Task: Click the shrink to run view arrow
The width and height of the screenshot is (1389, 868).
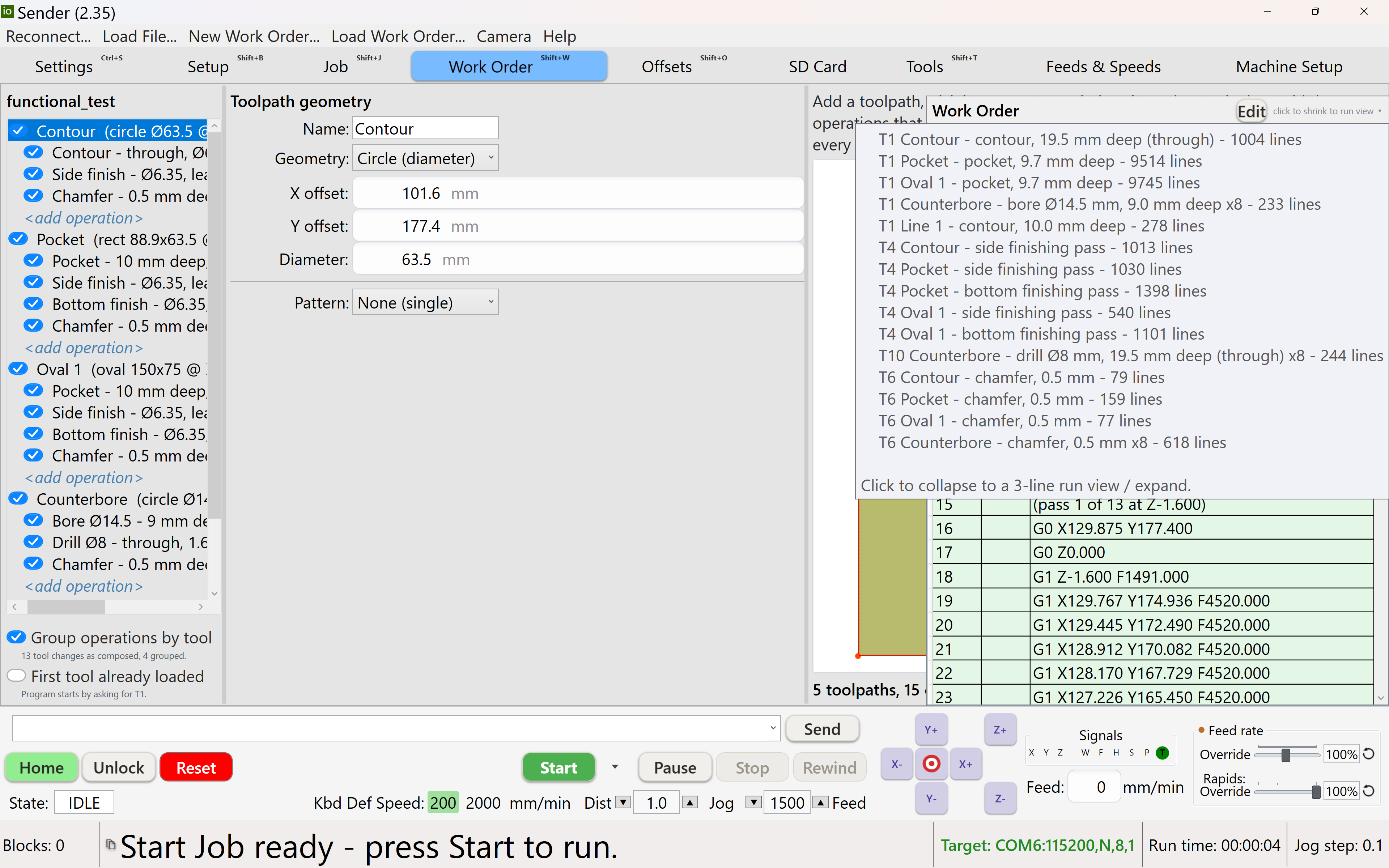Action: 1380,111
